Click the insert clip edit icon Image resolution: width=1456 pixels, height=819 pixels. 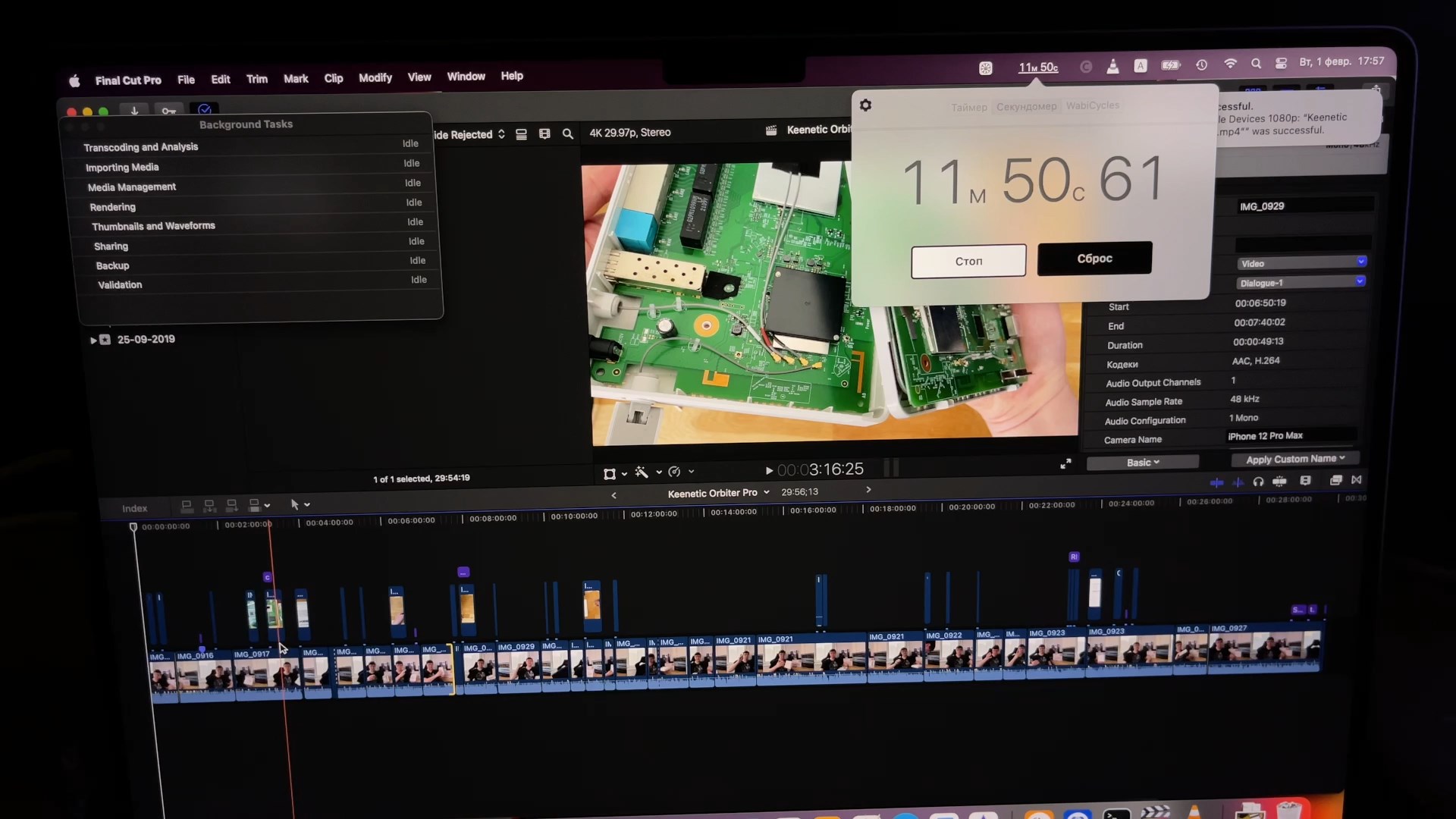point(209,506)
